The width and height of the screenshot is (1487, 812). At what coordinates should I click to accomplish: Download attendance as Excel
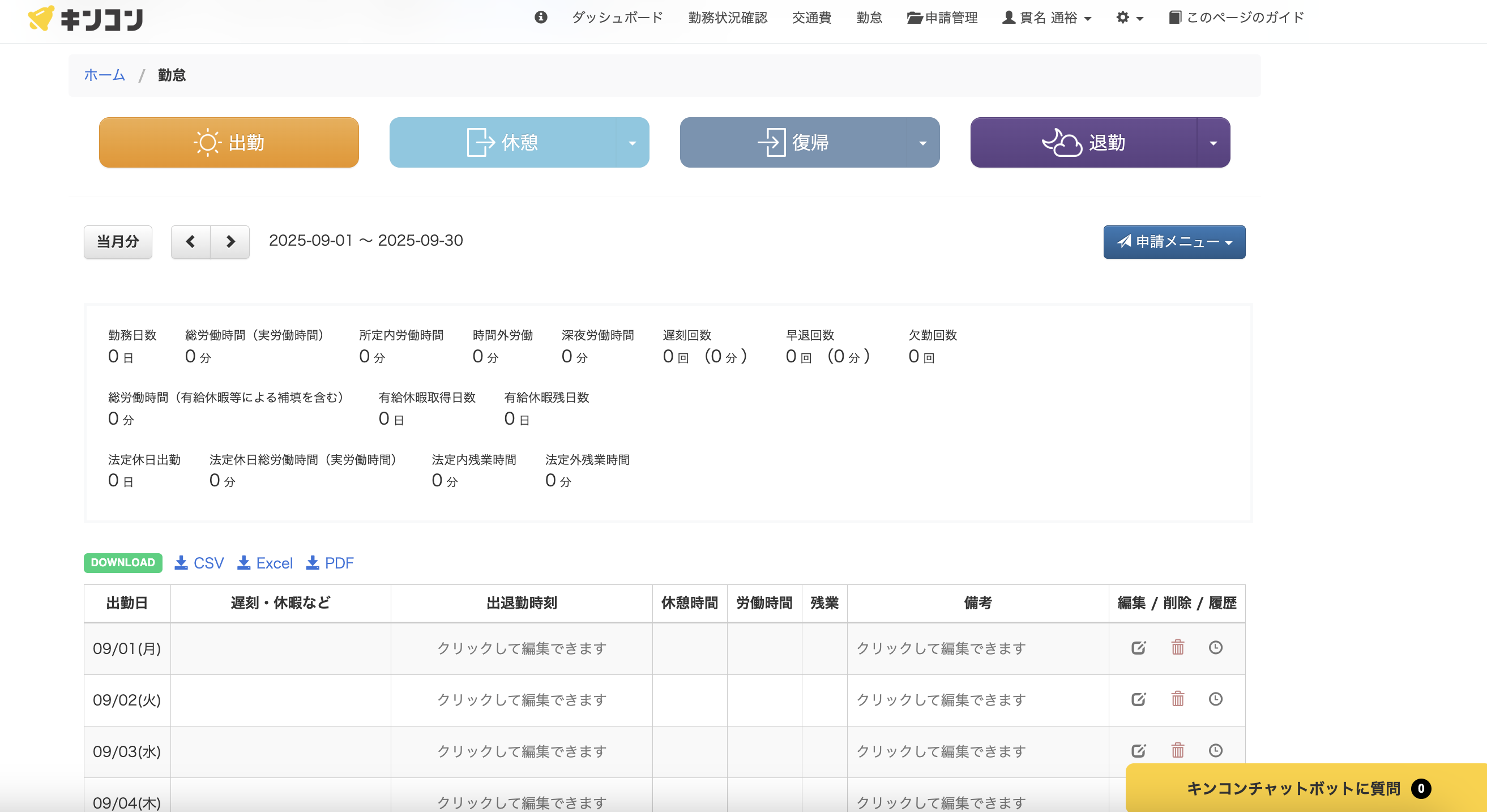point(265,563)
